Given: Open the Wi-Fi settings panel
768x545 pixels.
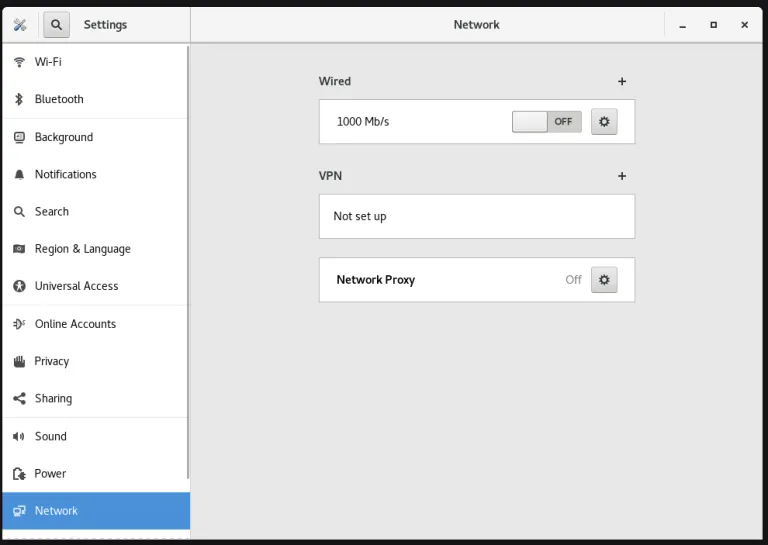Looking at the screenshot, I should (96, 62).
